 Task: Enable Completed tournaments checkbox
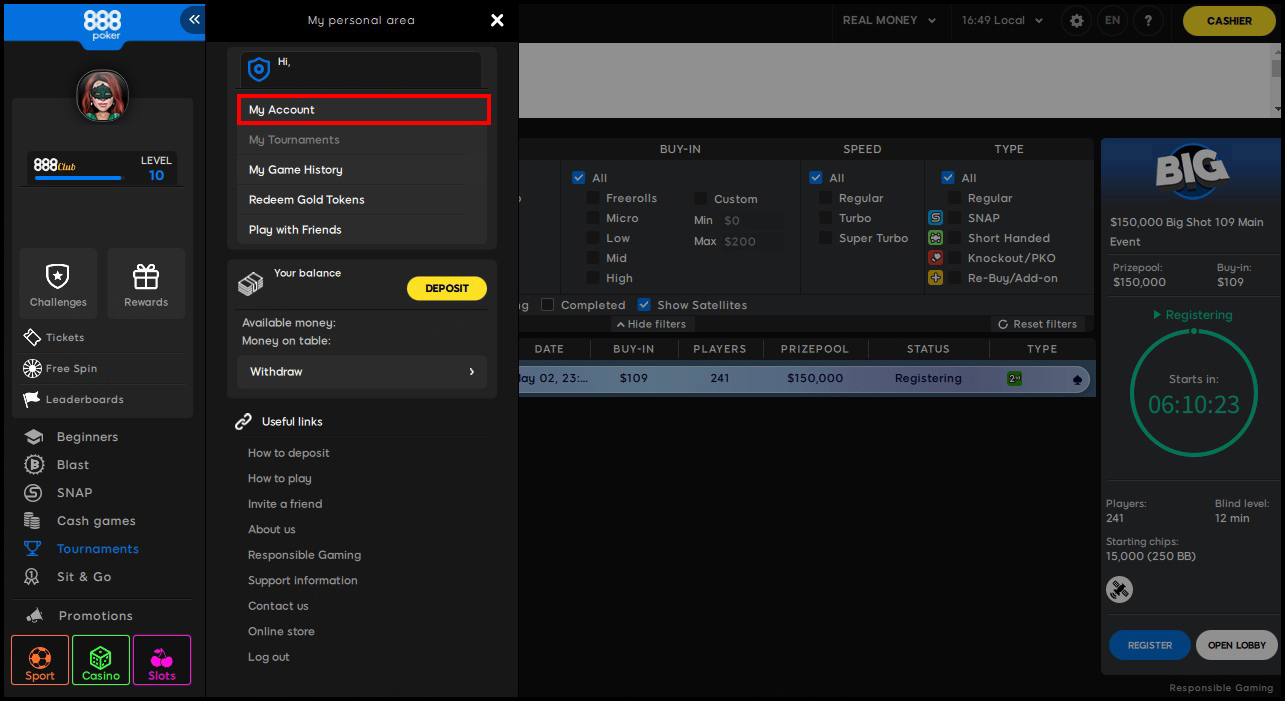(x=547, y=305)
